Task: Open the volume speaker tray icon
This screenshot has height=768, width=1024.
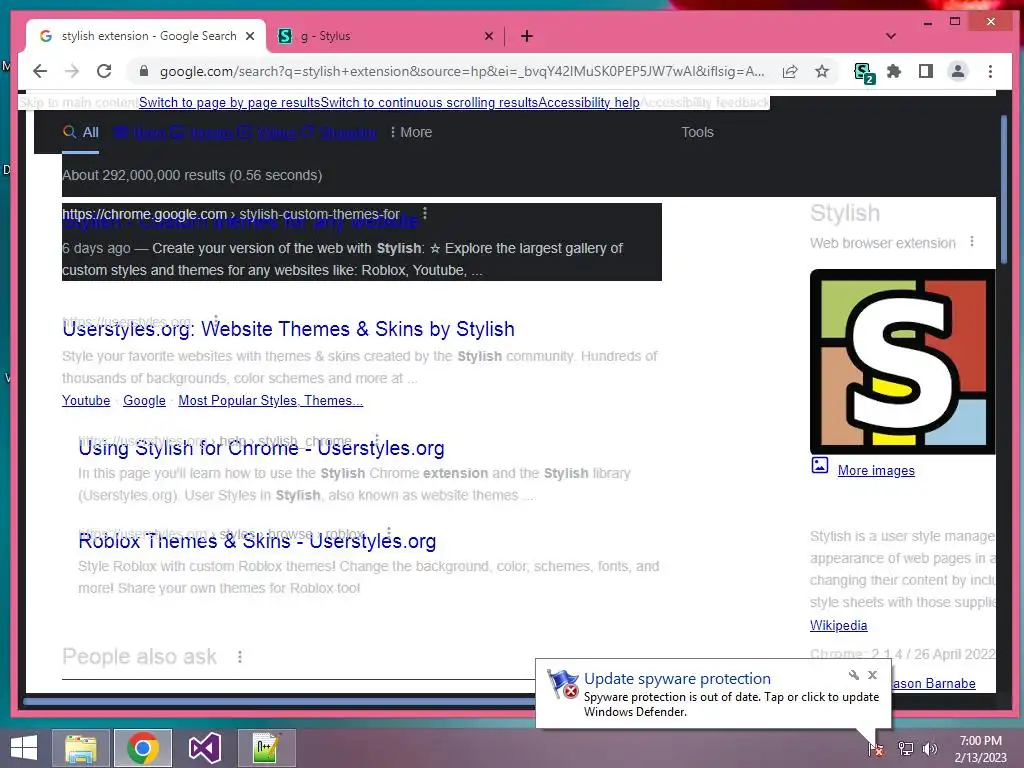Action: click(x=930, y=749)
